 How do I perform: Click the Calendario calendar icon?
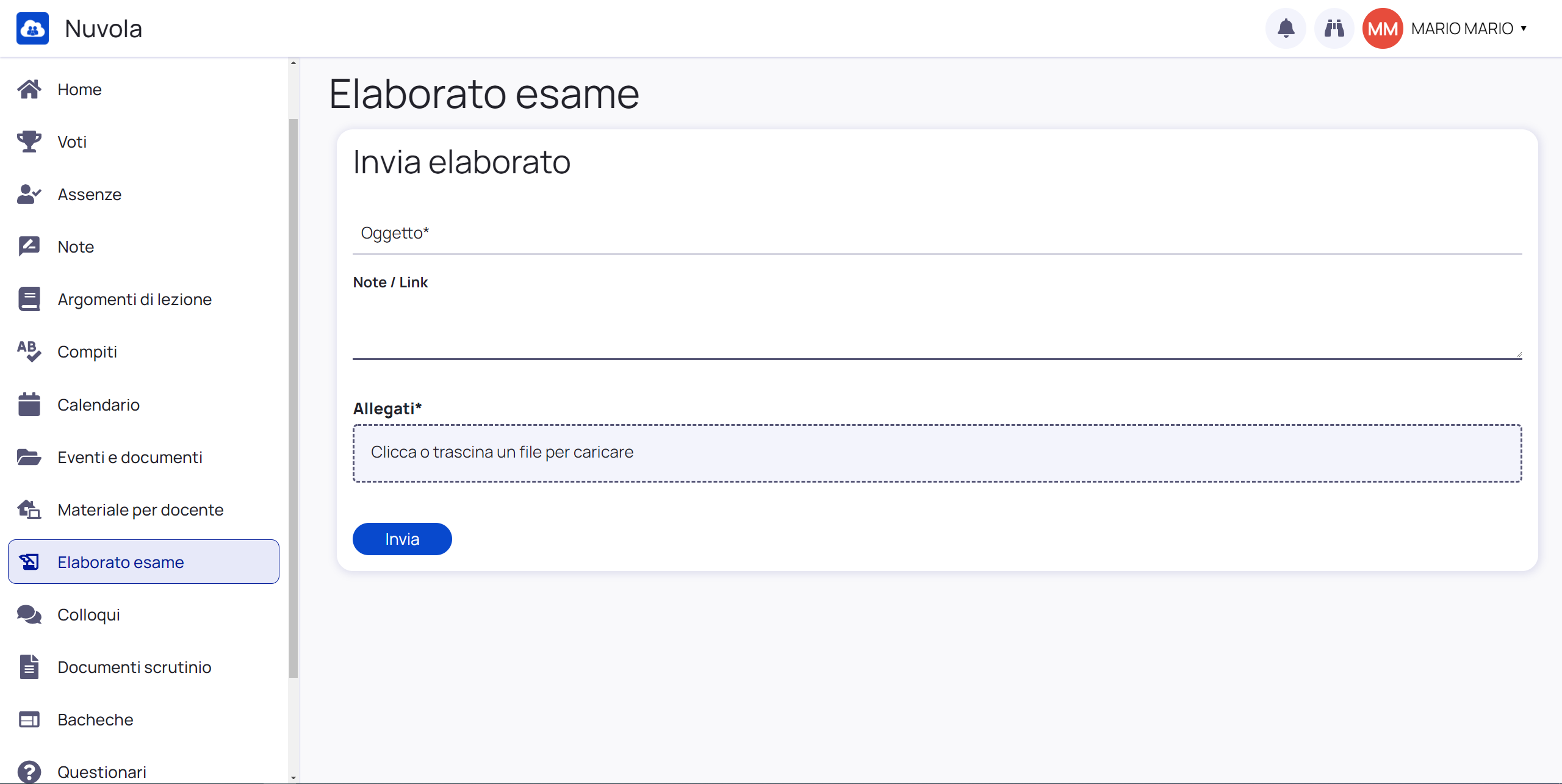[29, 405]
